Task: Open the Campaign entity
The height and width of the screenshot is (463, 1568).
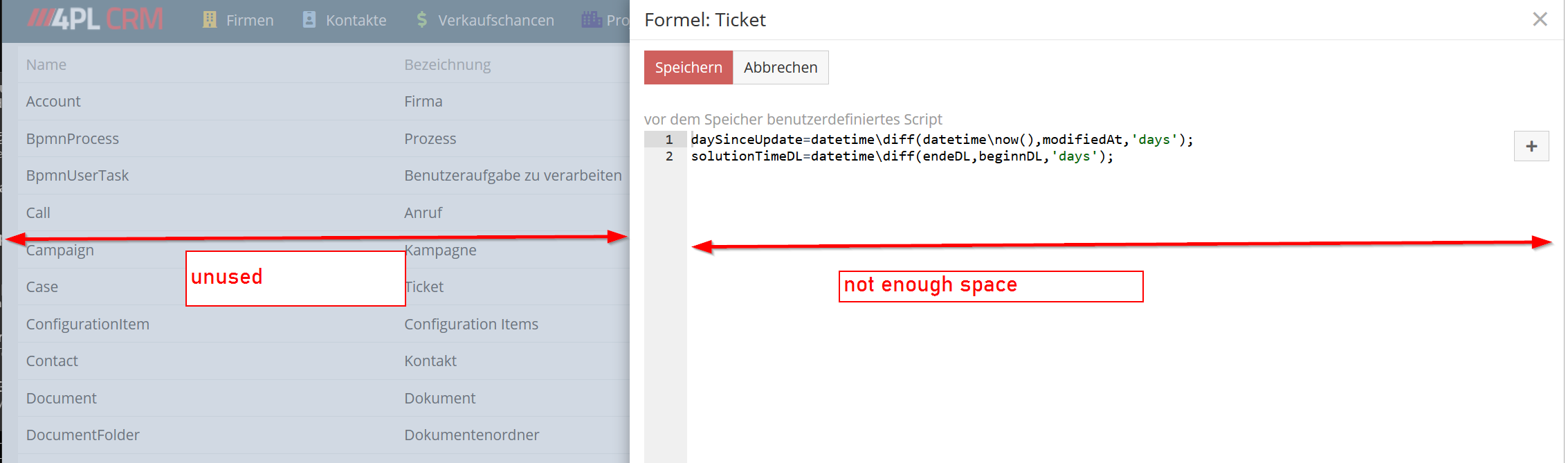Action: point(60,251)
